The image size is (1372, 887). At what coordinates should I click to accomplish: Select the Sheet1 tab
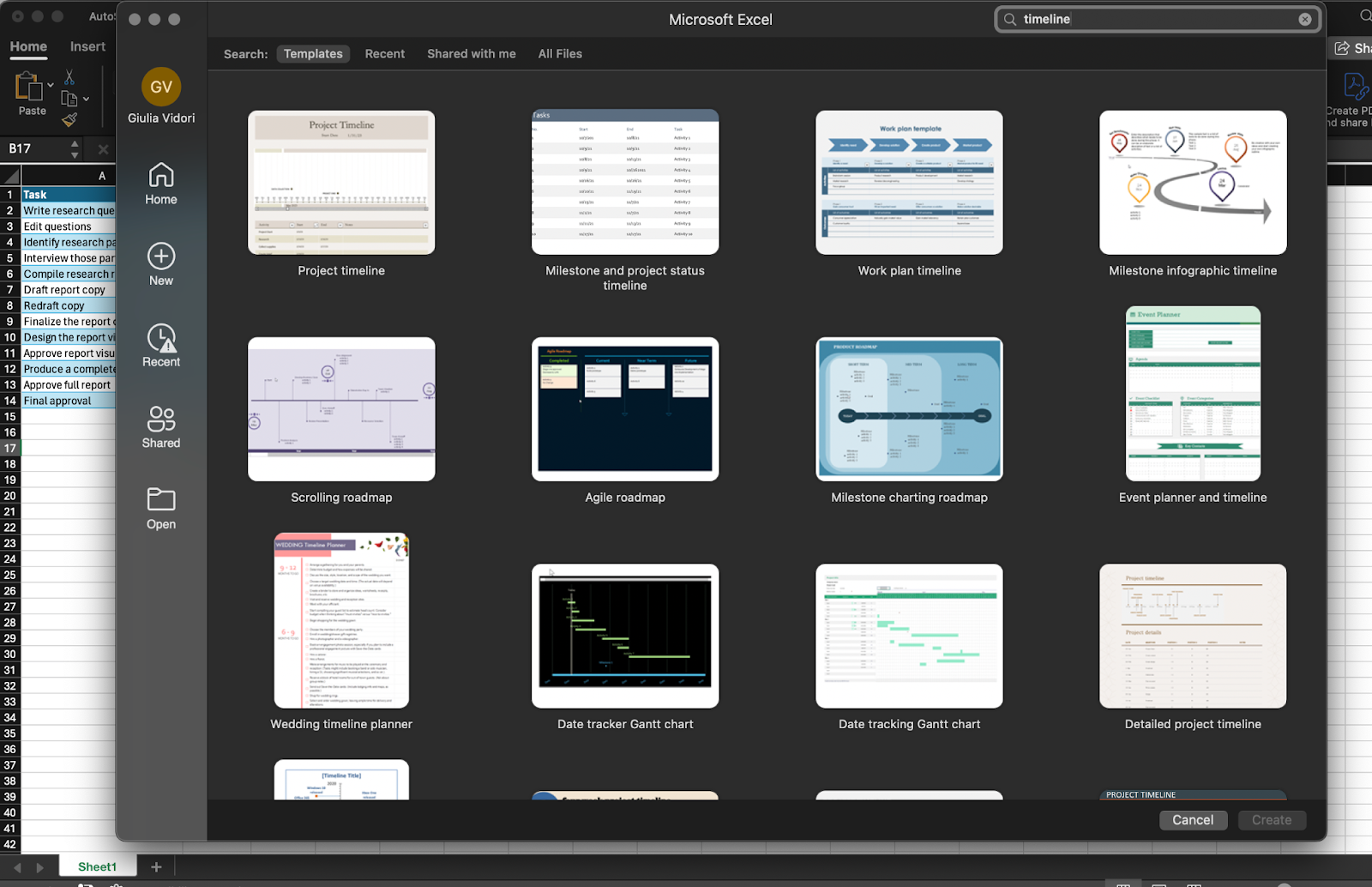(x=97, y=867)
